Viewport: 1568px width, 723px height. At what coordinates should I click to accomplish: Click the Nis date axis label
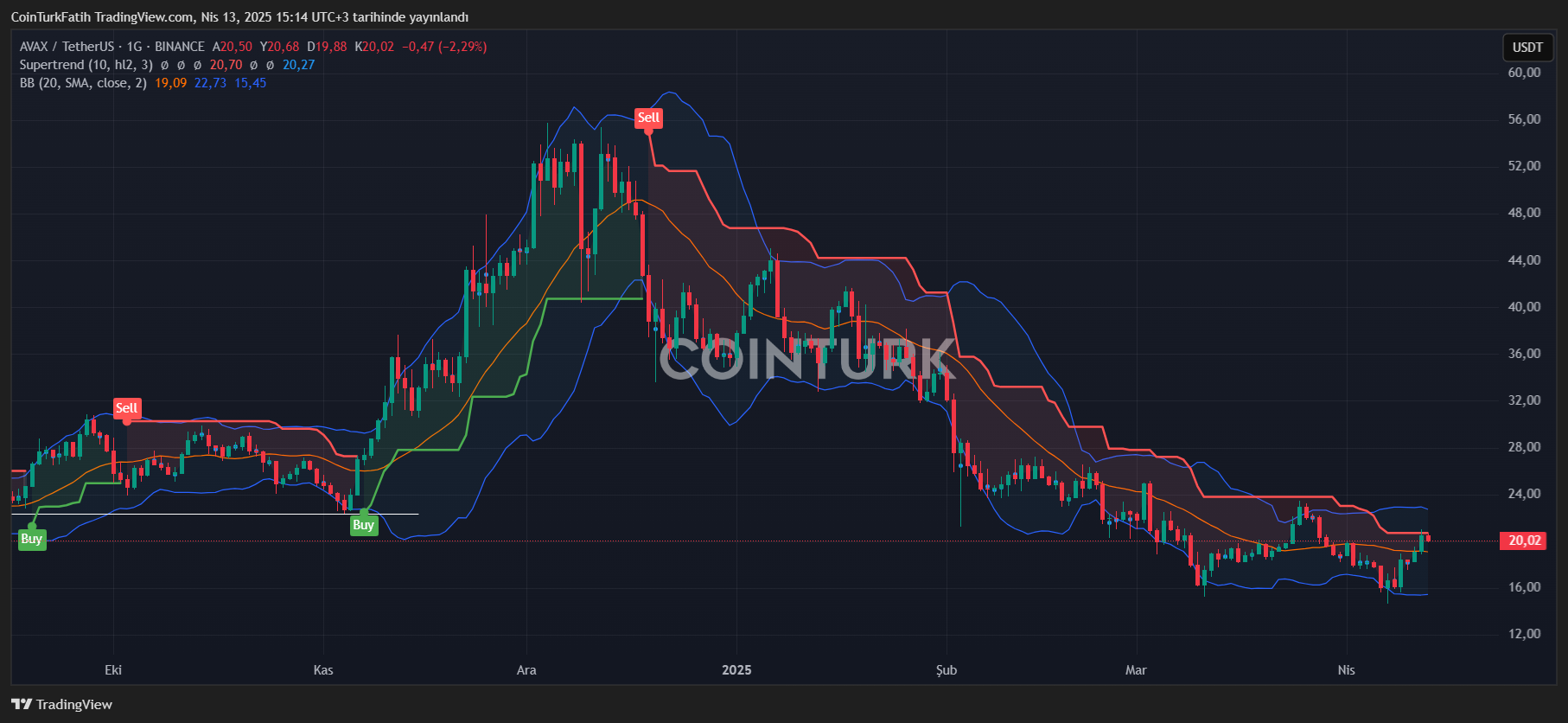(x=1347, y=670)
